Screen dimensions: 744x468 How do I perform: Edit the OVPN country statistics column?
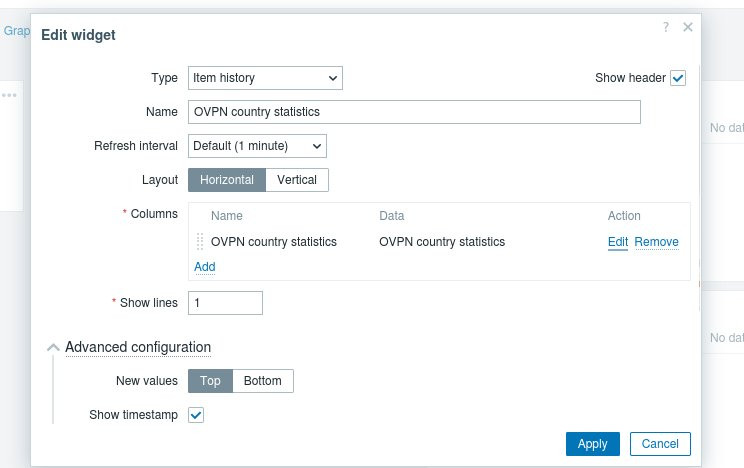coord(618,242)
